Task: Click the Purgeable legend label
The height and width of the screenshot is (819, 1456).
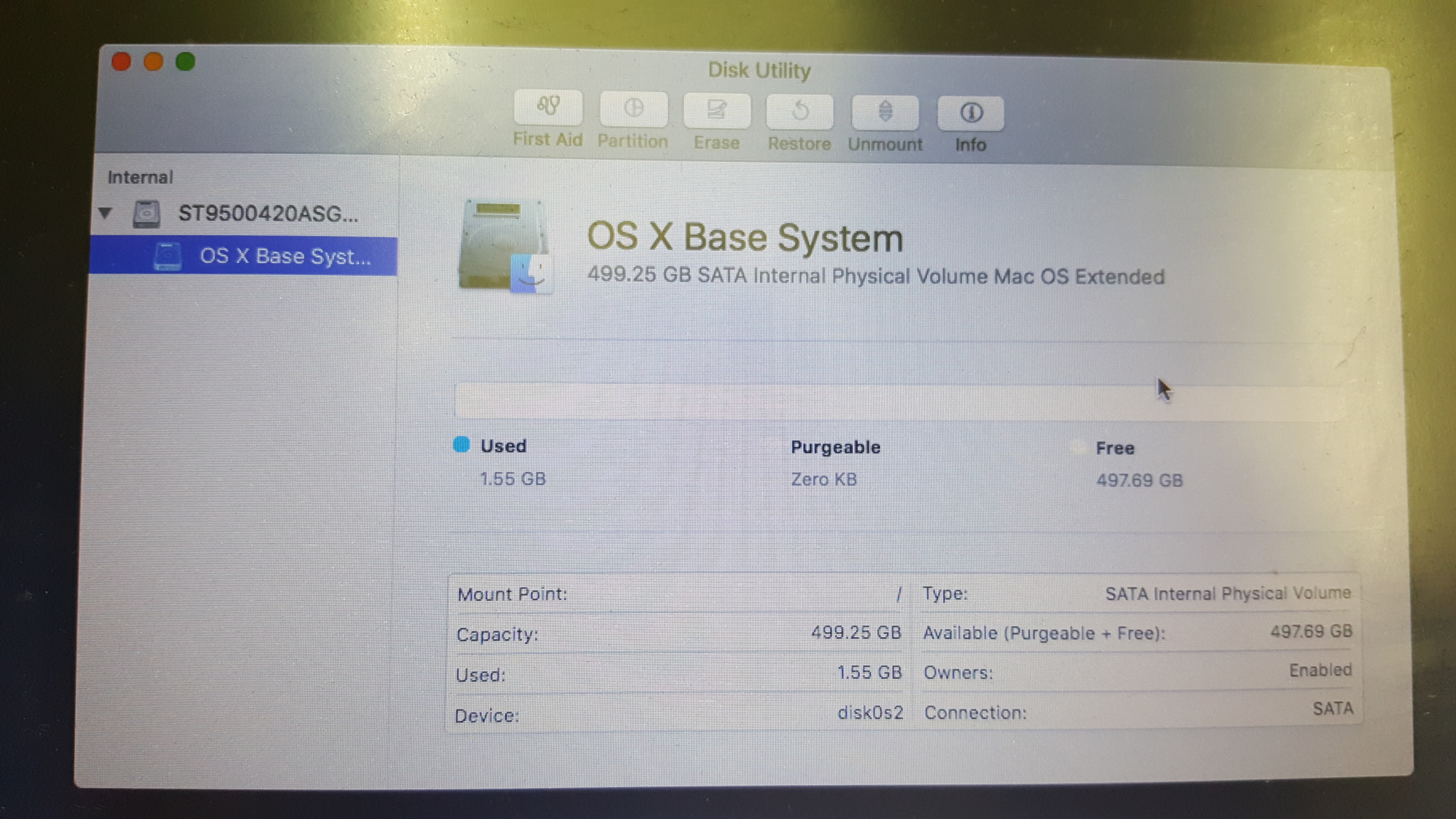Action: tap(835, 447)
